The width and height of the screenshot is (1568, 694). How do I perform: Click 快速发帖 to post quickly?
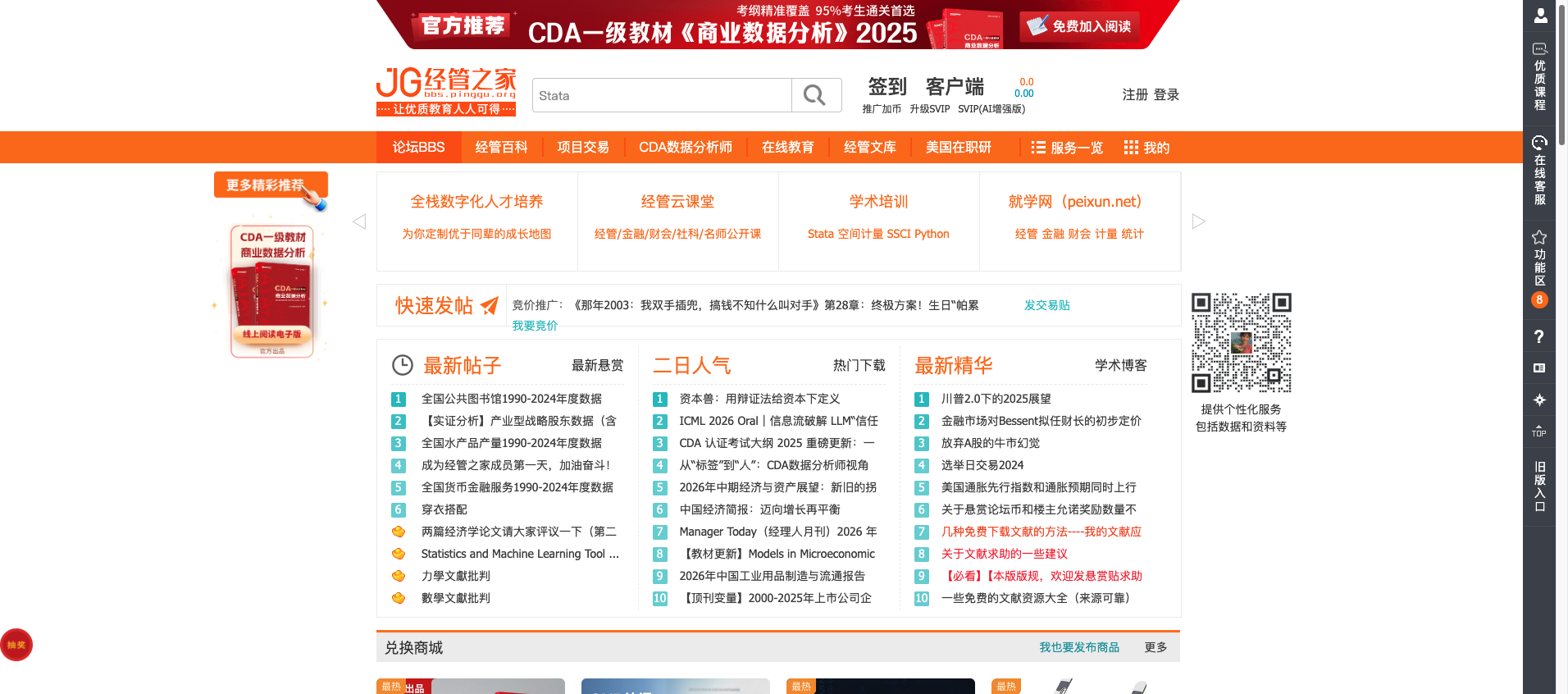pyautogui.click(x=434, y=305)
